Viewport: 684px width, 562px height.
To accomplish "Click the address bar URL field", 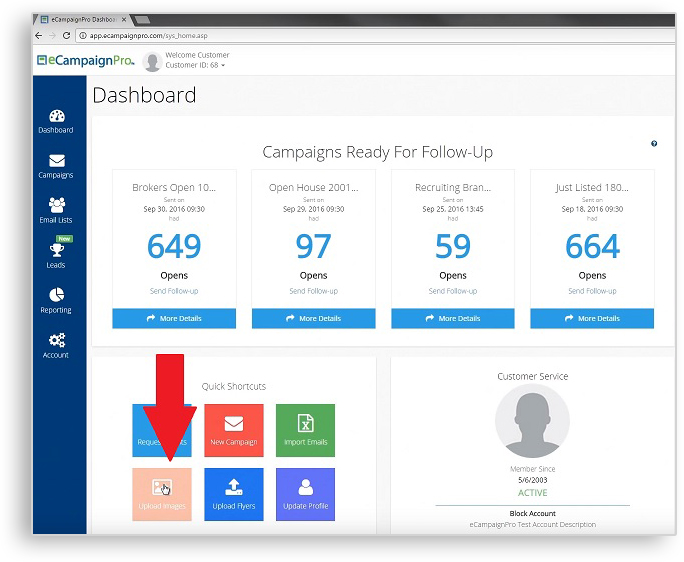I will [375, 36].
